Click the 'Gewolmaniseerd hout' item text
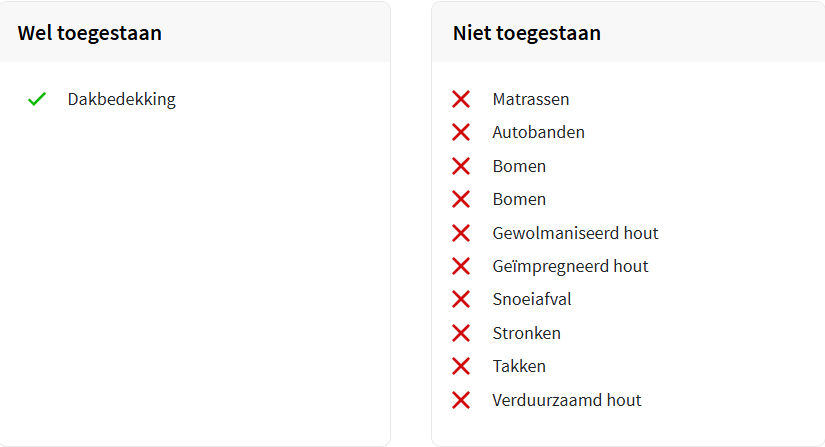825x447 pixels. pos(575,233)
